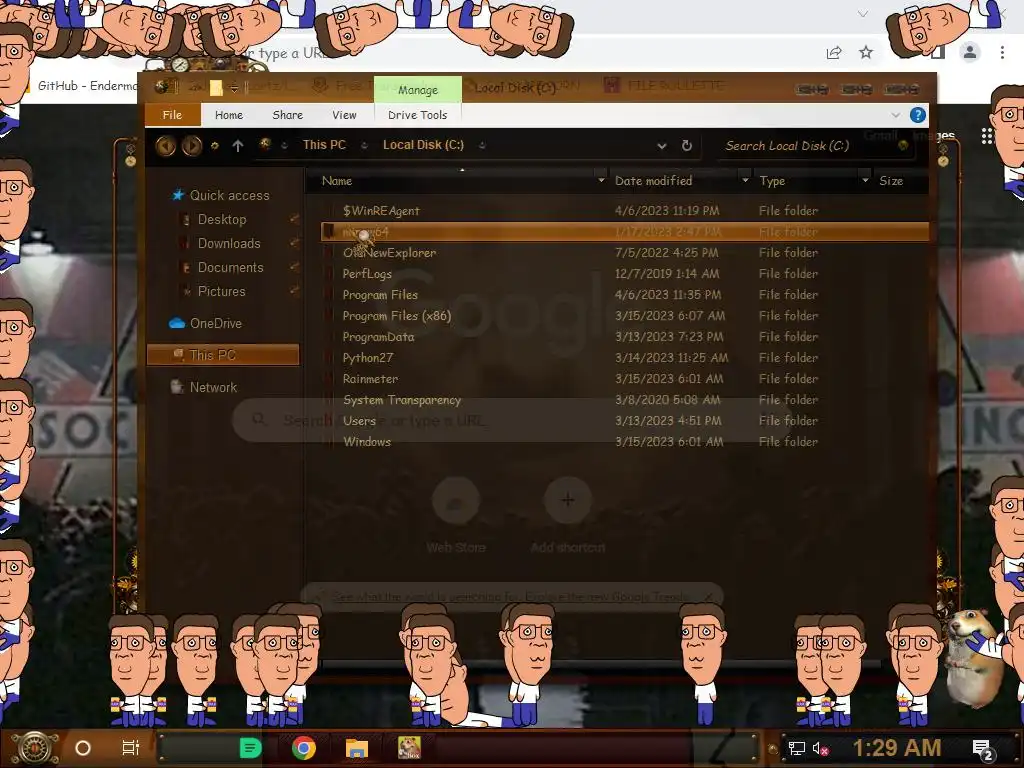Select the System Transparency folder
The width and height of the screenshot is (1024, 768).
[402, 400]
